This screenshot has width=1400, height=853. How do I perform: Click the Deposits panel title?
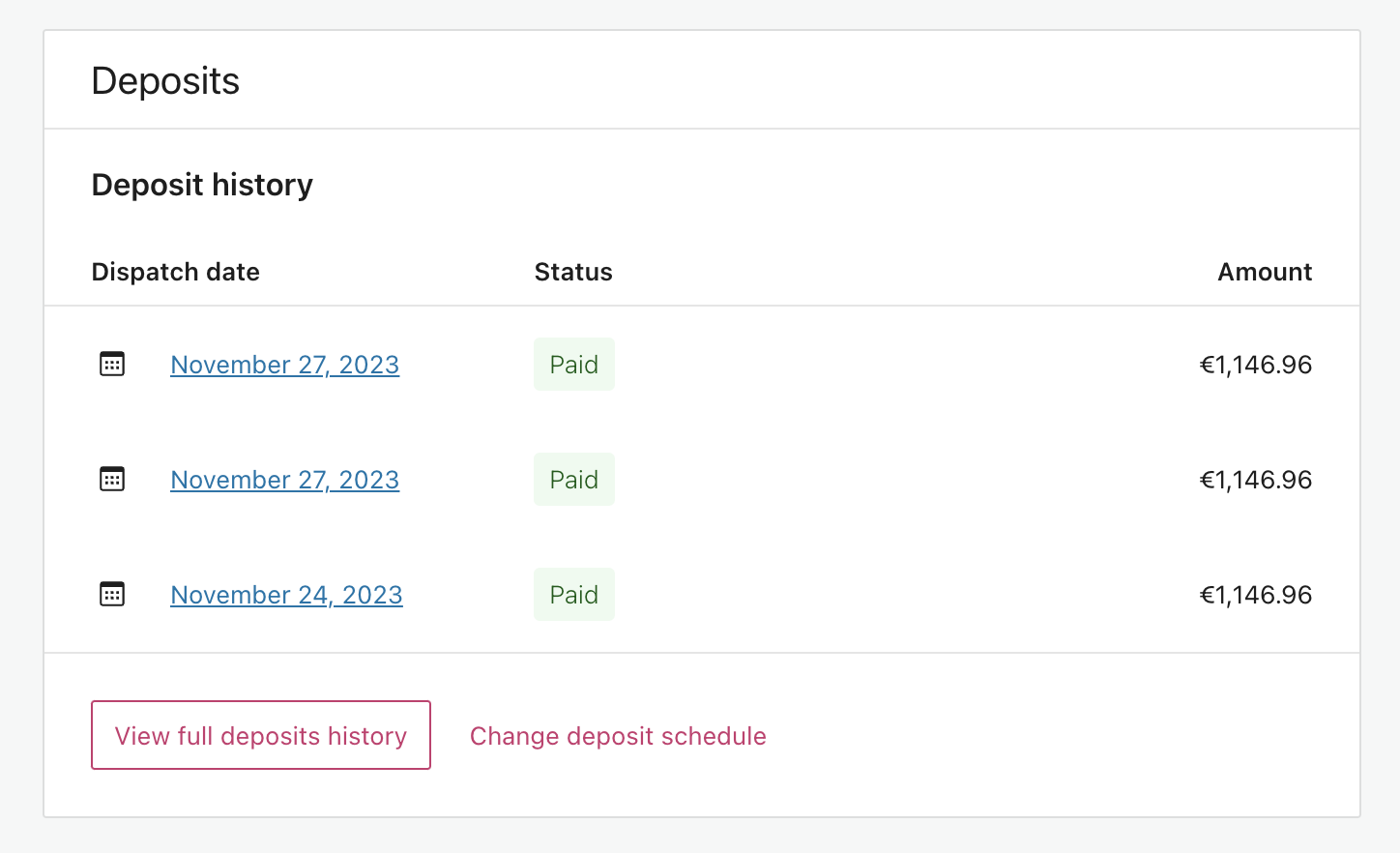click(165, 81)
